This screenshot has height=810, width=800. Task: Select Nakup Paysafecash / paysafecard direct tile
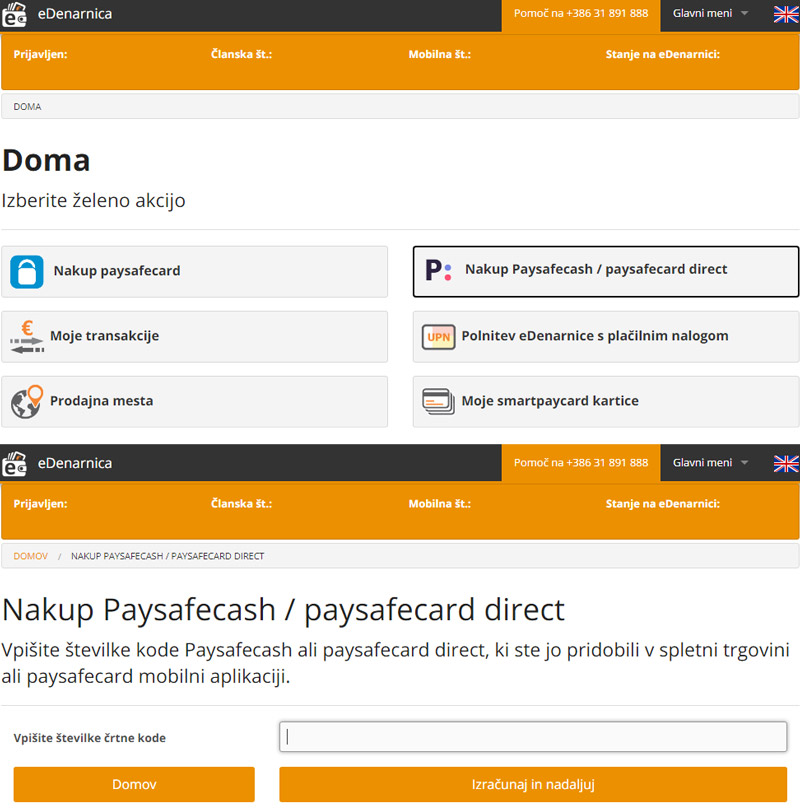click(606, 271)
